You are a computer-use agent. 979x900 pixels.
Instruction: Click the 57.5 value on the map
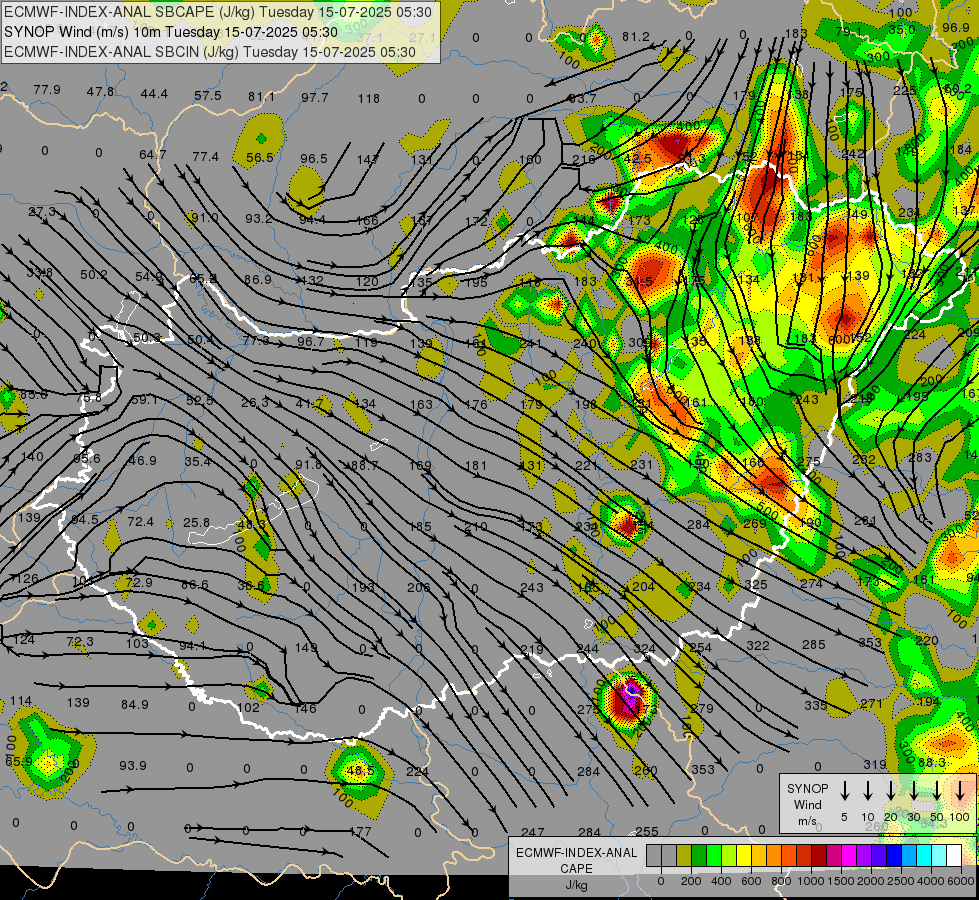208,96
